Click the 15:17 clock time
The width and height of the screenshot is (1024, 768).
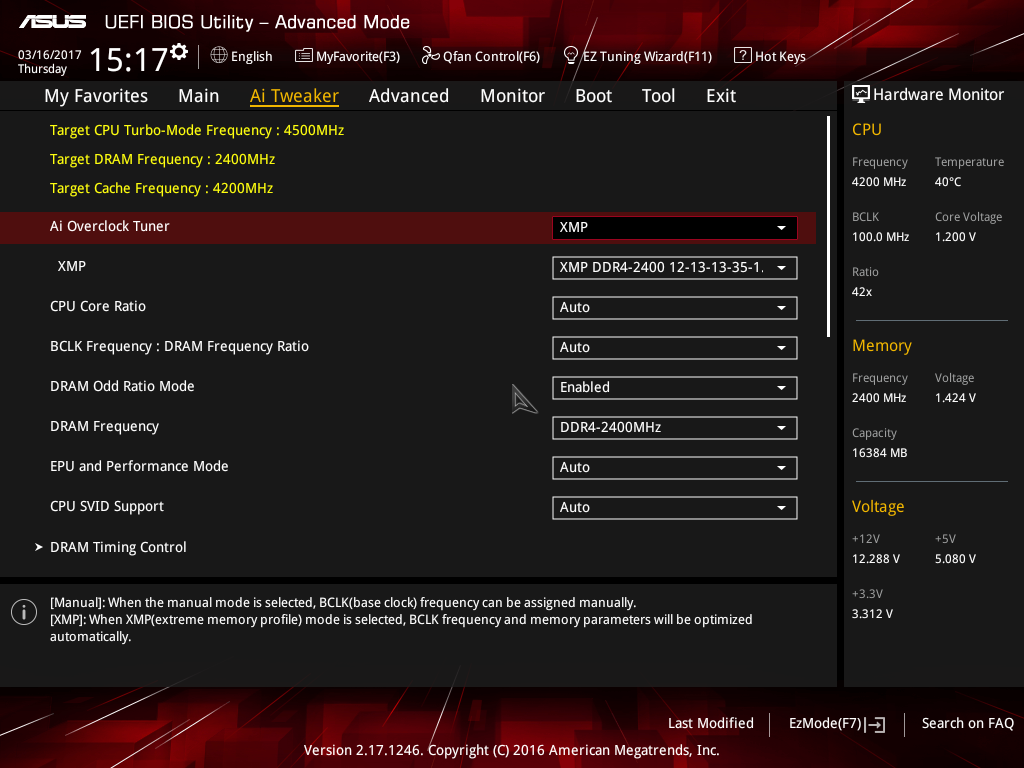[x=129, y=59]
